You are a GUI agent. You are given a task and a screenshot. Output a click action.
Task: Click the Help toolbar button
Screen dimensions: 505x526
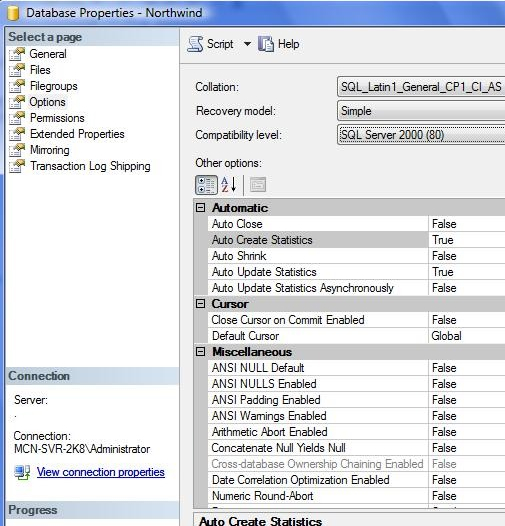point(279,44)
